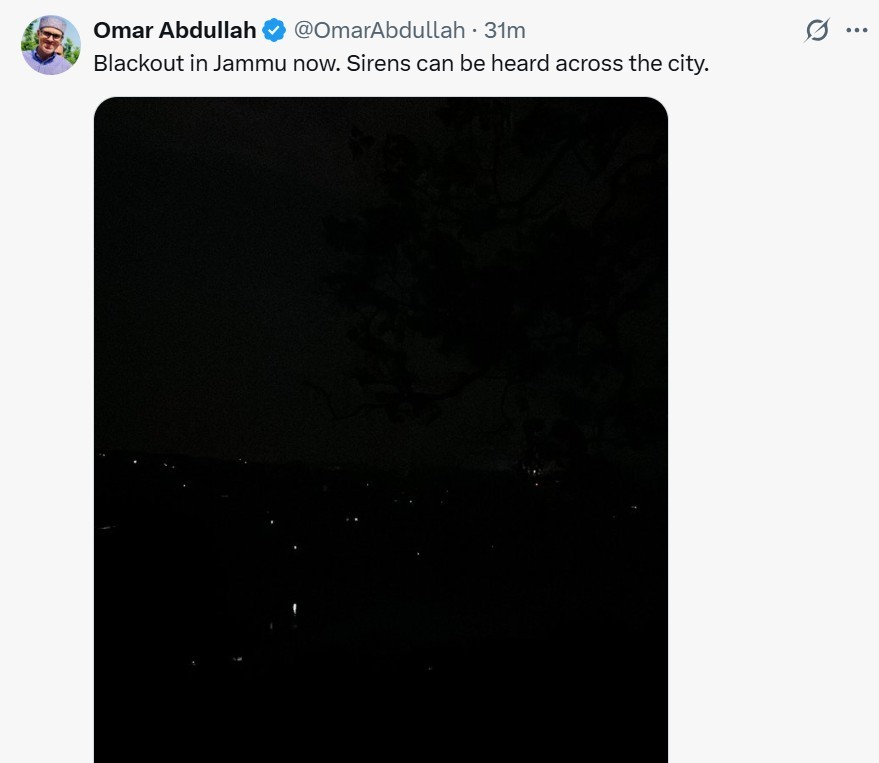Open the three-dot more options menu

857,30
